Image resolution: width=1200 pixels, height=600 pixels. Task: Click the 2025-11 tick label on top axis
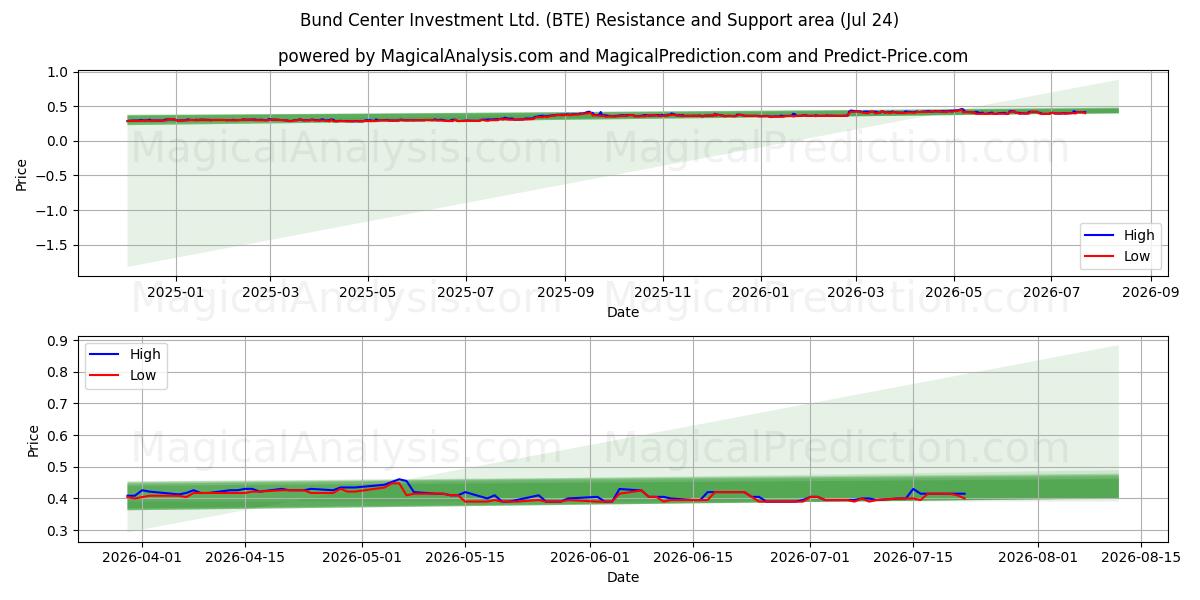663,293
